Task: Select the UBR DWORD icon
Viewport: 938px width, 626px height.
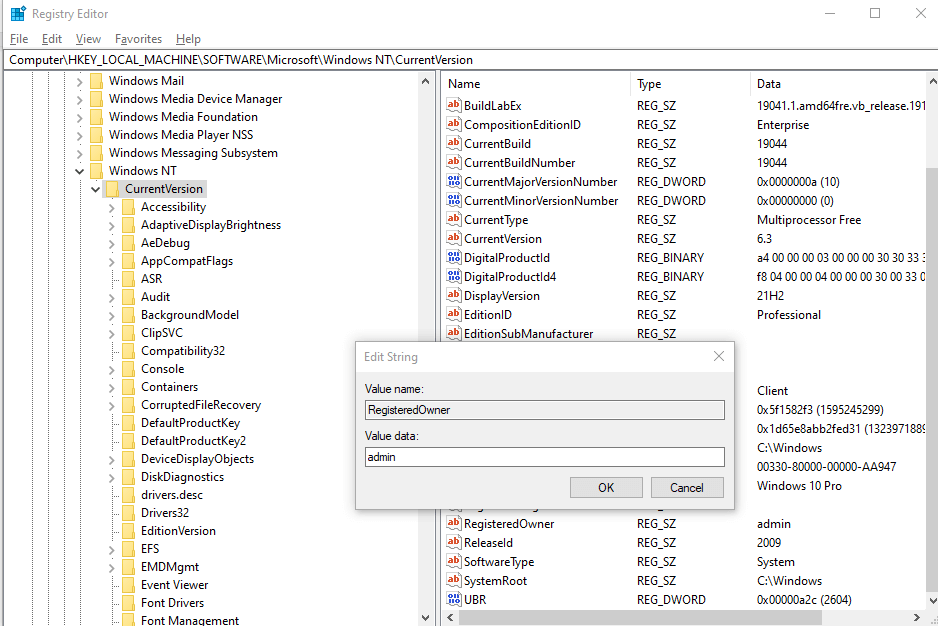Action: tap(454, 600)
